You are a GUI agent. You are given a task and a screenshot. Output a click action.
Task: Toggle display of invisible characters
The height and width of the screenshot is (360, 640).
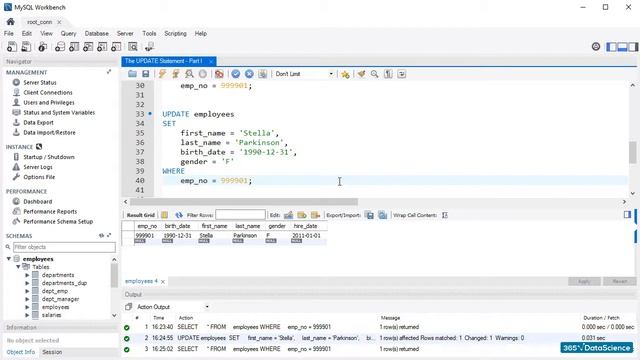point(388,74)
